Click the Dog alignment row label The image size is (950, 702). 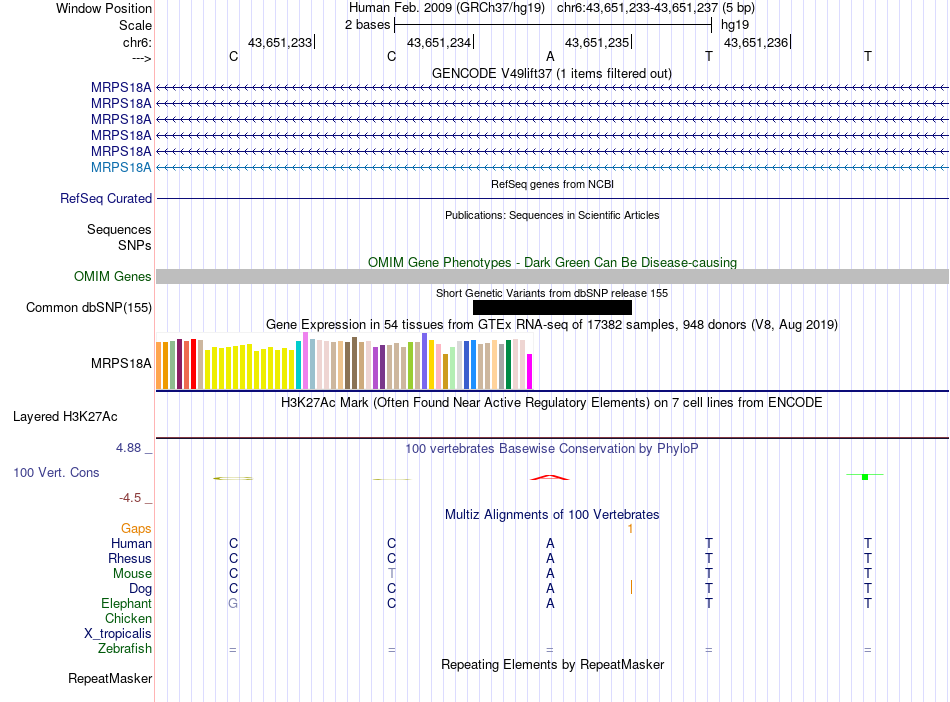(x=140, y=589)
